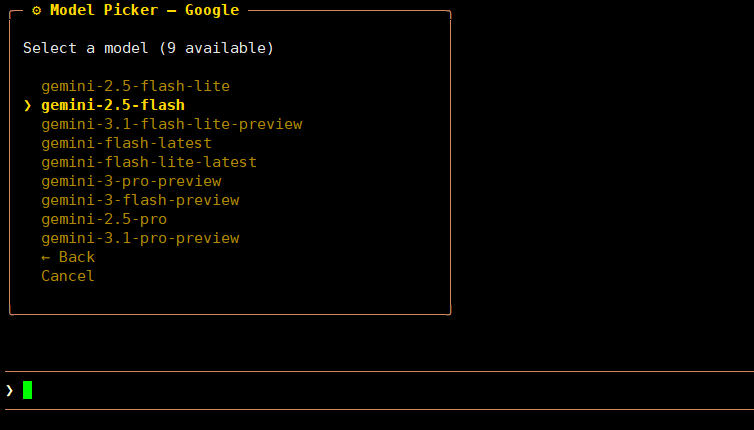The height and width of the screenshot is (430, 754).
Task: Select gemini-2.5-flash-lite model
Action: [135, 86]
